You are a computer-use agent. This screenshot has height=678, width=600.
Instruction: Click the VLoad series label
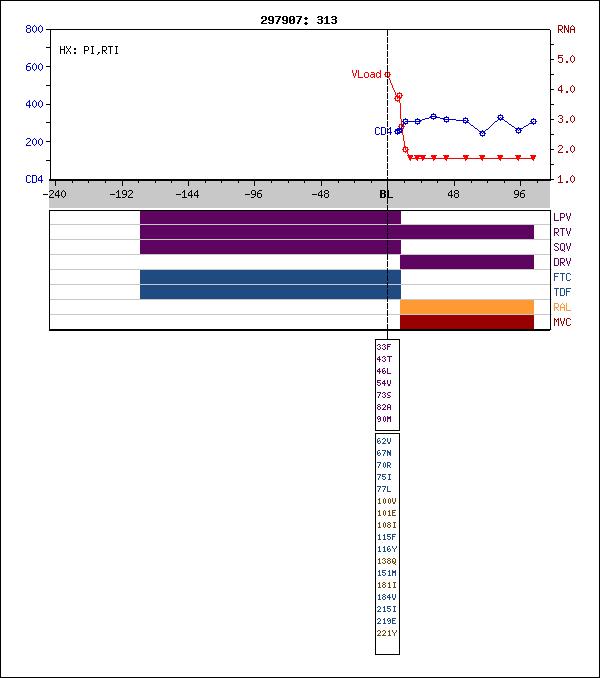tap(366, 74)
